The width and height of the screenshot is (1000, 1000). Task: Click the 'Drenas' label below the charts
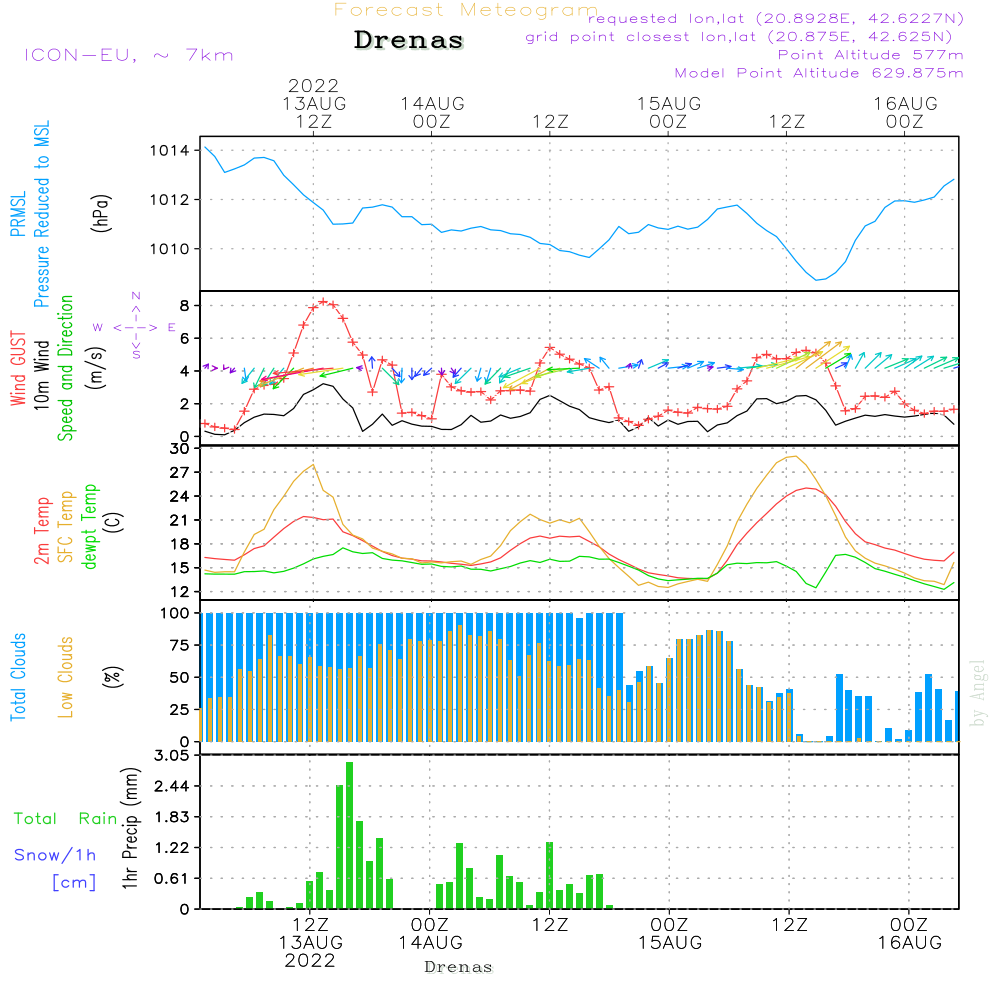[459, 967]
